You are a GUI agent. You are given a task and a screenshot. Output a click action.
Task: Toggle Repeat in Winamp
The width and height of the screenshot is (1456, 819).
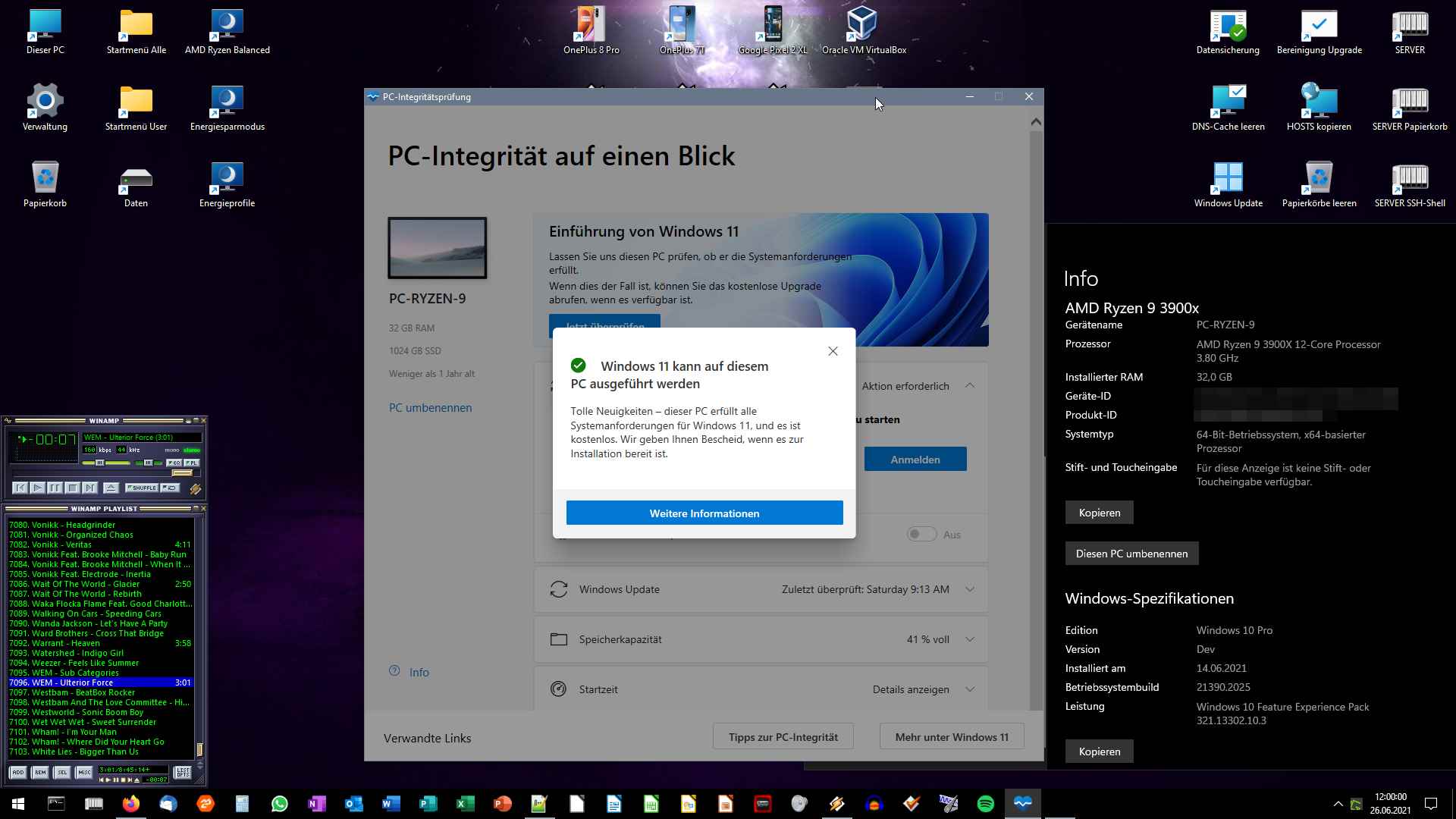click(x=171, y=488)
